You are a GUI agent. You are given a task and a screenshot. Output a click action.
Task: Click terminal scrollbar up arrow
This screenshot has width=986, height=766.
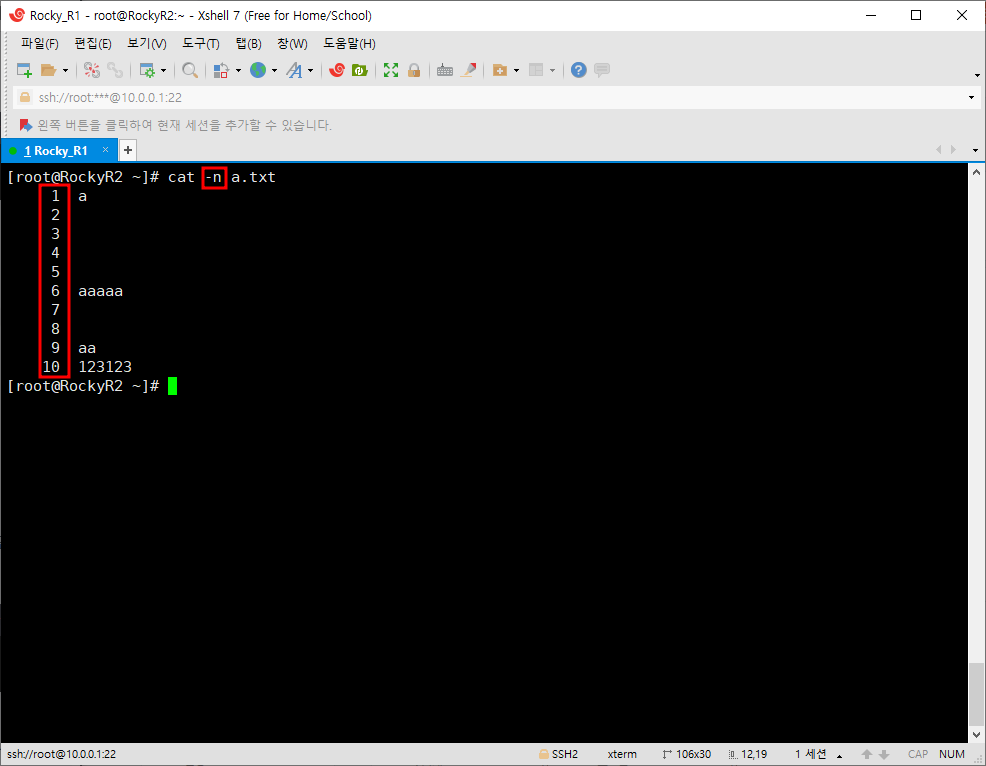976,172
